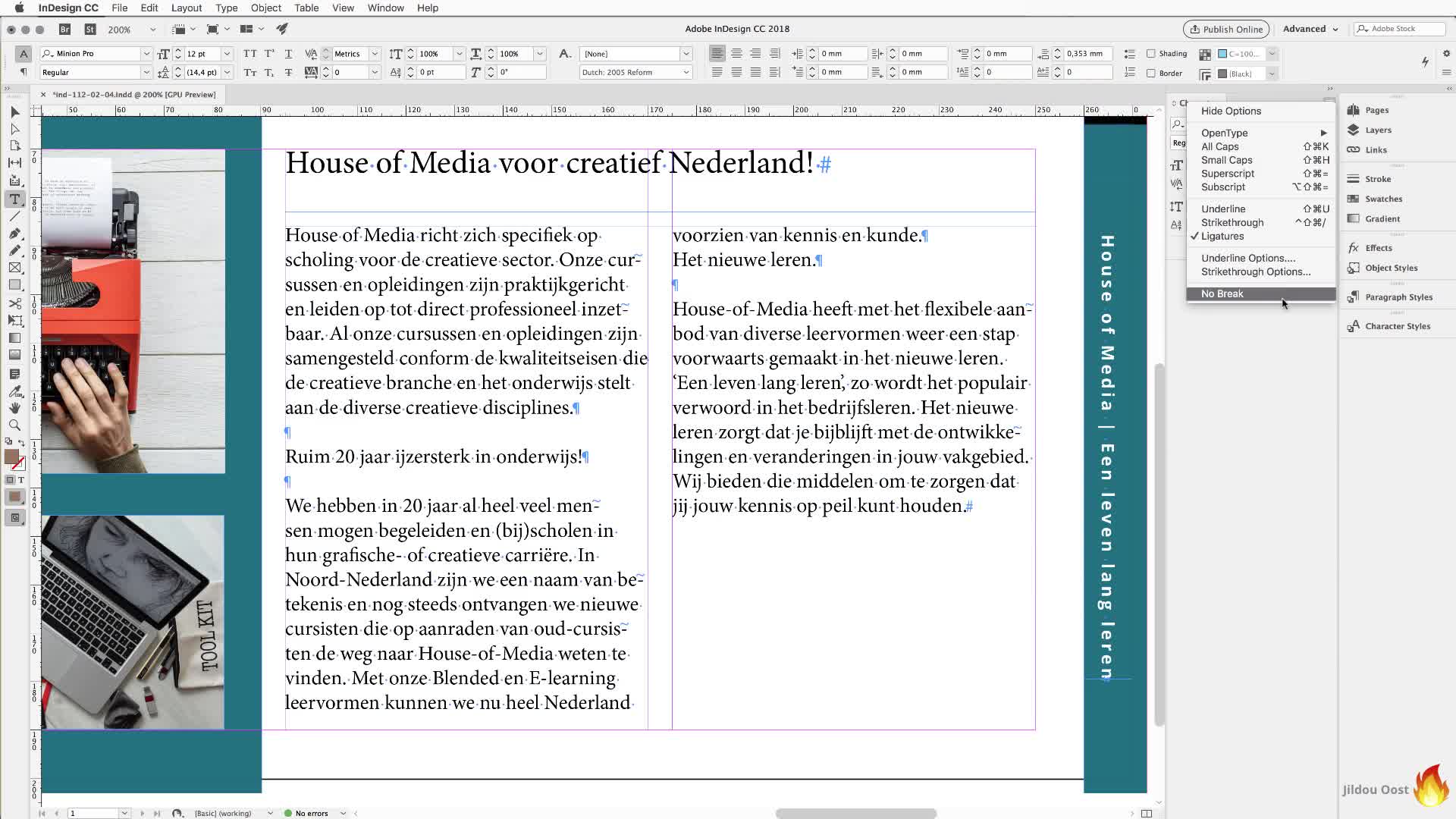Select the Gap tool
This screenshot has height=819, width=1456.
pyautogui.click(x=14, y=162)
